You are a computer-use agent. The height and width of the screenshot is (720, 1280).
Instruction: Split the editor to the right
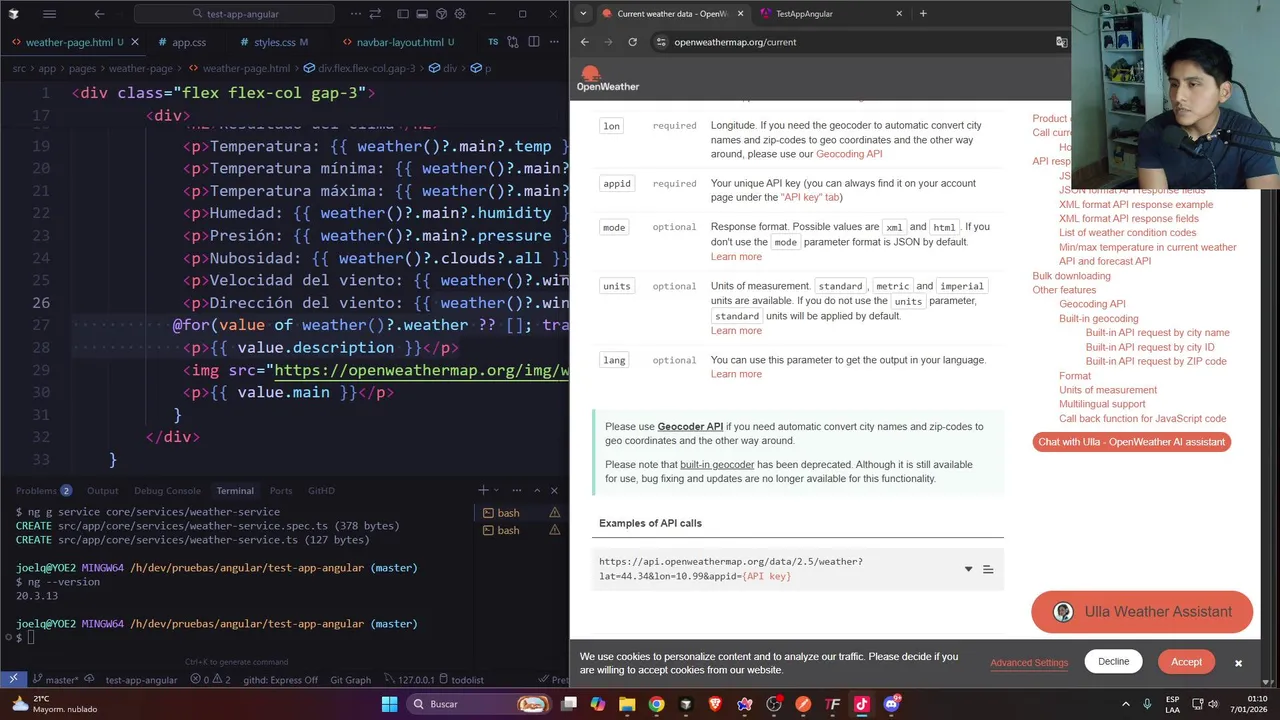pos(534,42)
